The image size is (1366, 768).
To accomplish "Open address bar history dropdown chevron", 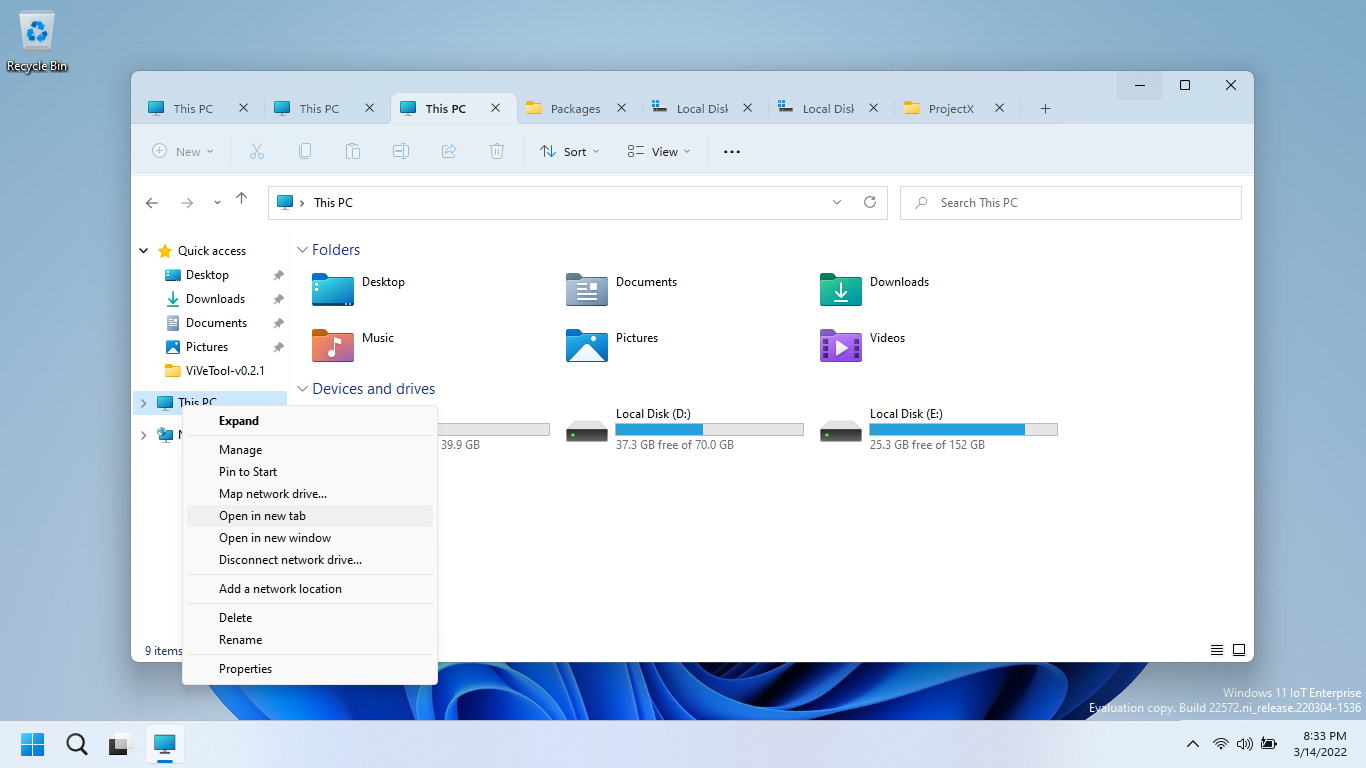I will pos(837,202).
